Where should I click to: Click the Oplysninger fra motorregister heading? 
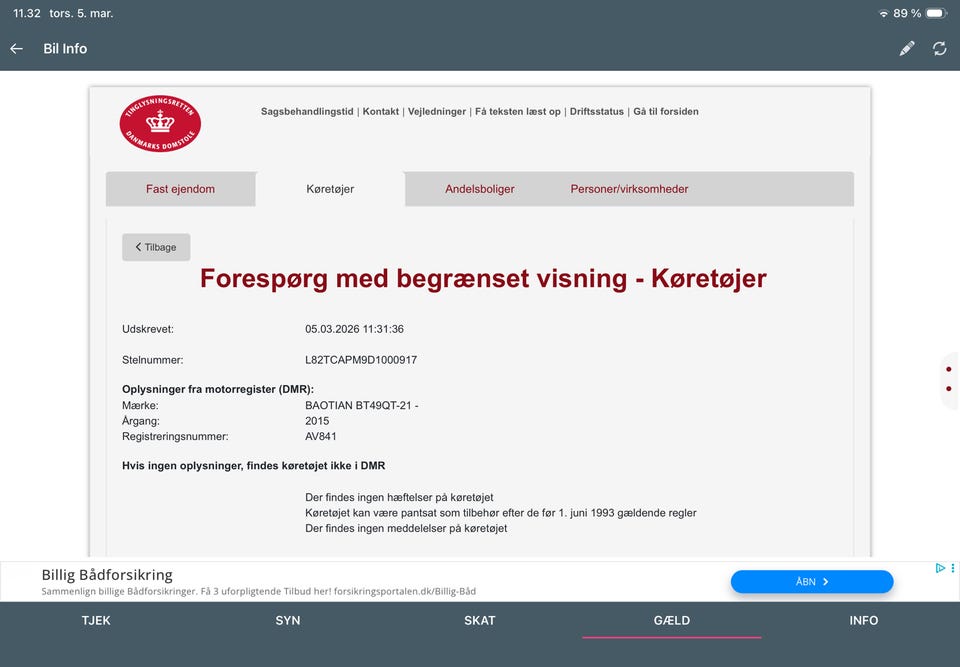click(x=218, y=389)
